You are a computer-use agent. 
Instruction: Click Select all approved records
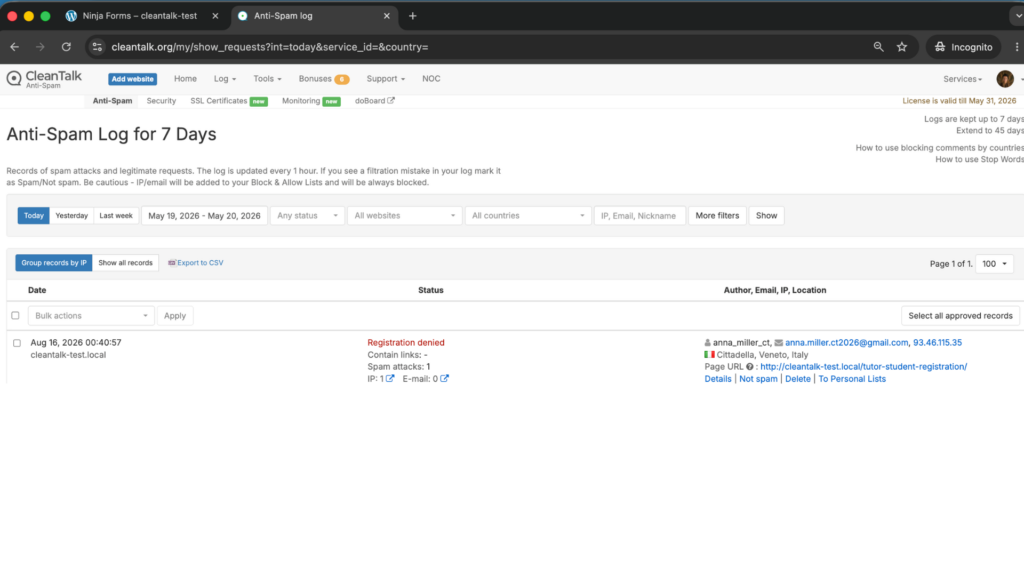(x=960, y=315)
